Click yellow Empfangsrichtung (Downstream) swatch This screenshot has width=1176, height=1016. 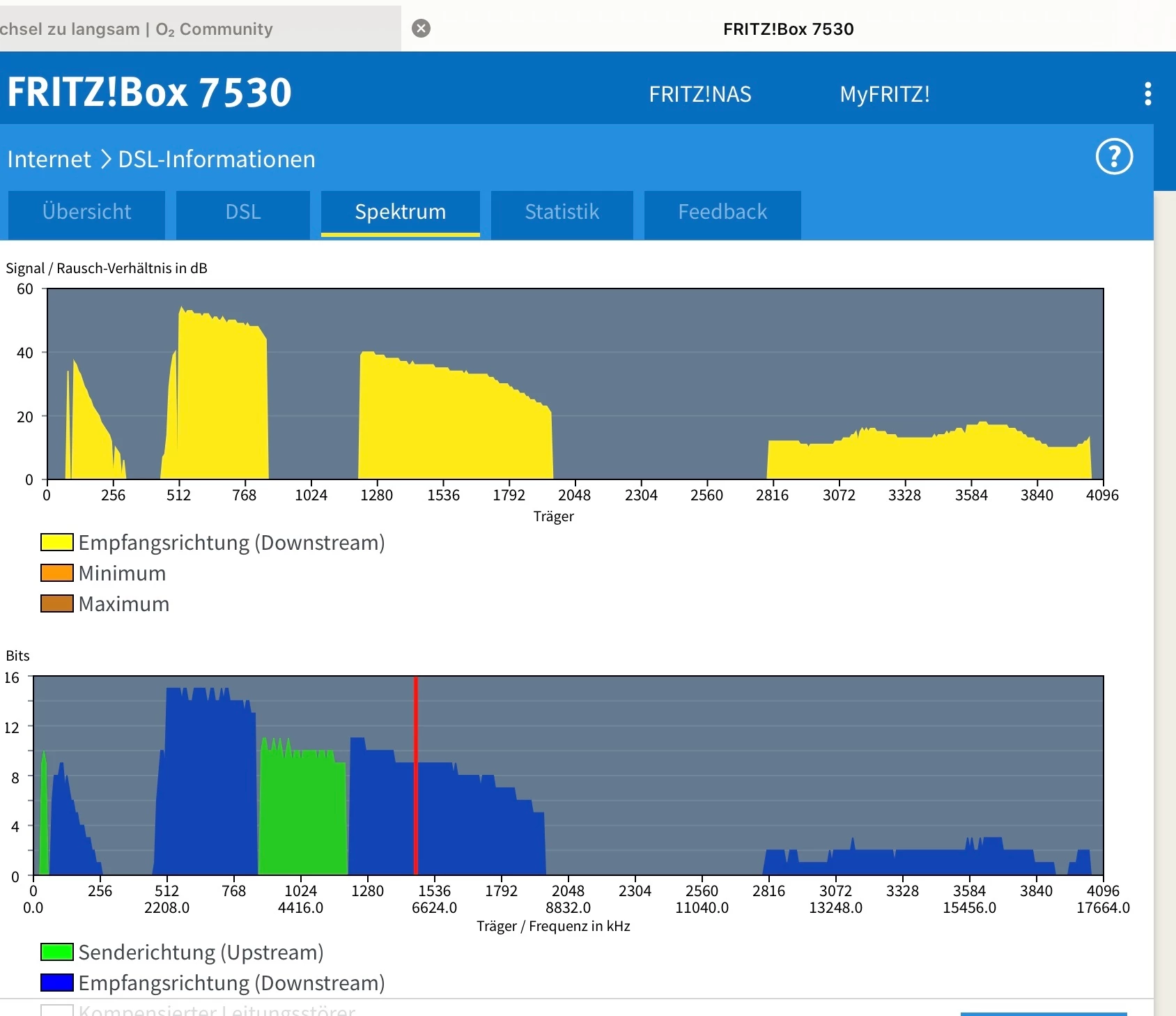tap(57, 542)
